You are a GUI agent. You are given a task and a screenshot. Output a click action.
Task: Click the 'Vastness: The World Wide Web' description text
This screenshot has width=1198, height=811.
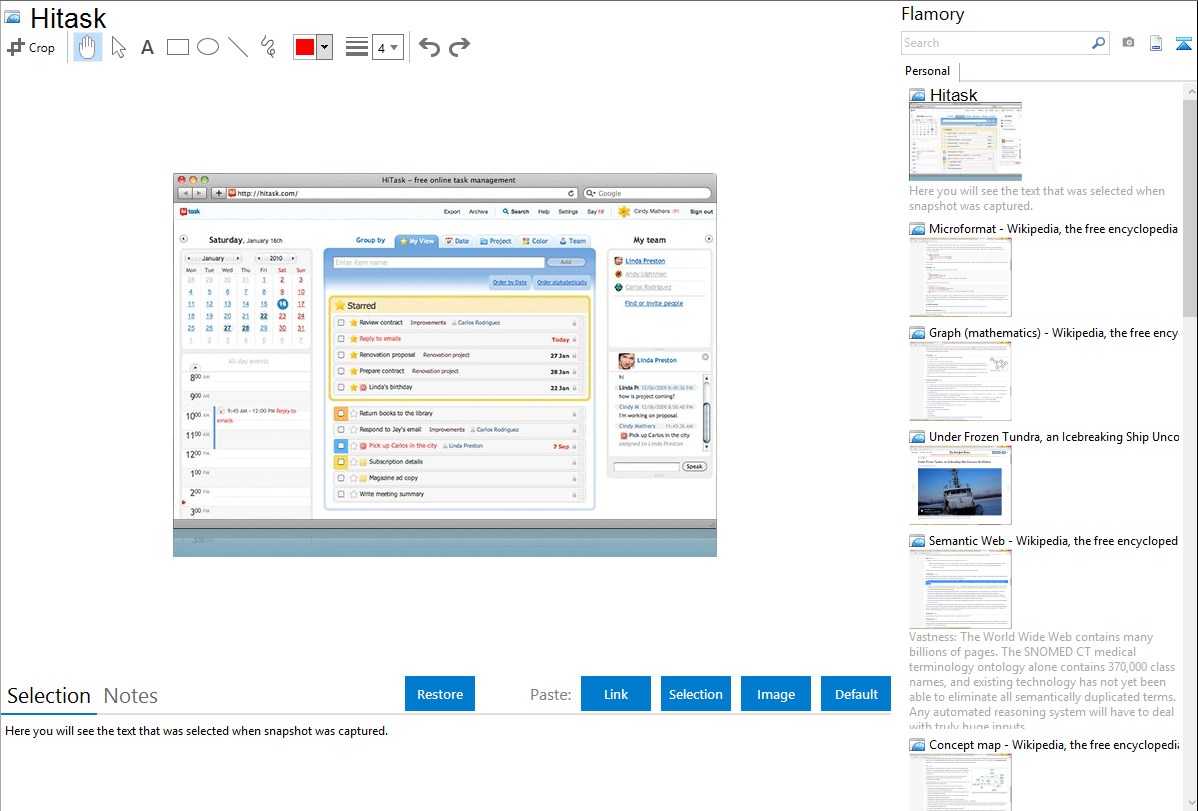tap(1043, 681)
